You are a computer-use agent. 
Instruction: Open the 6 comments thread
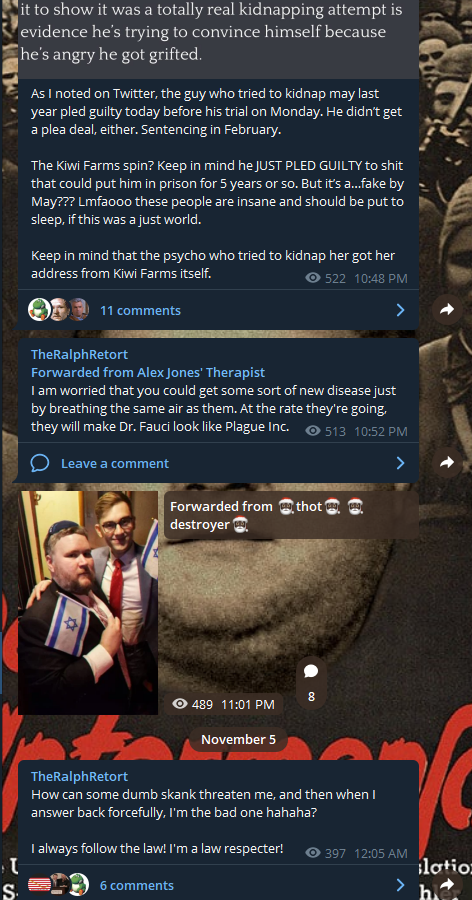click(137, 885)
